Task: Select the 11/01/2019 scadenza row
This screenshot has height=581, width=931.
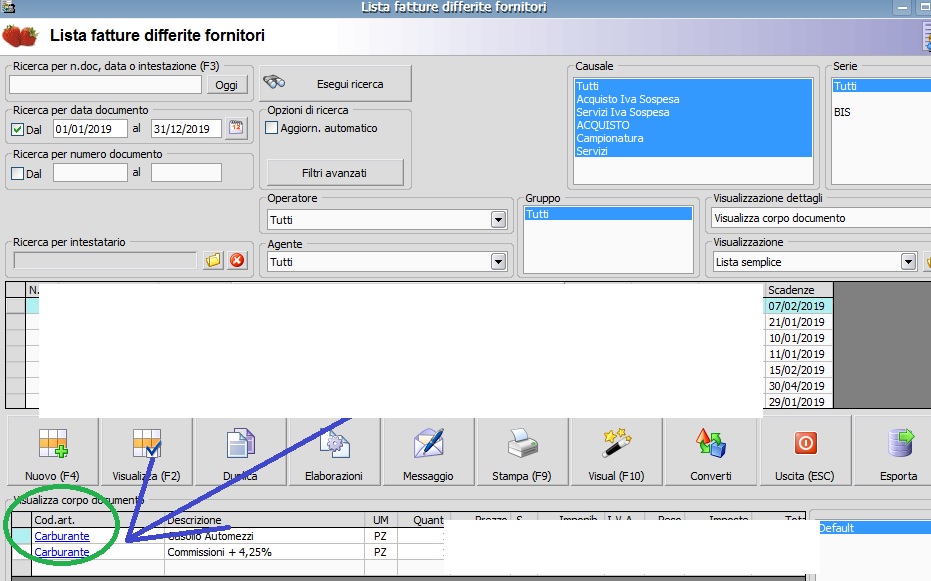Action: coord(798,354)
